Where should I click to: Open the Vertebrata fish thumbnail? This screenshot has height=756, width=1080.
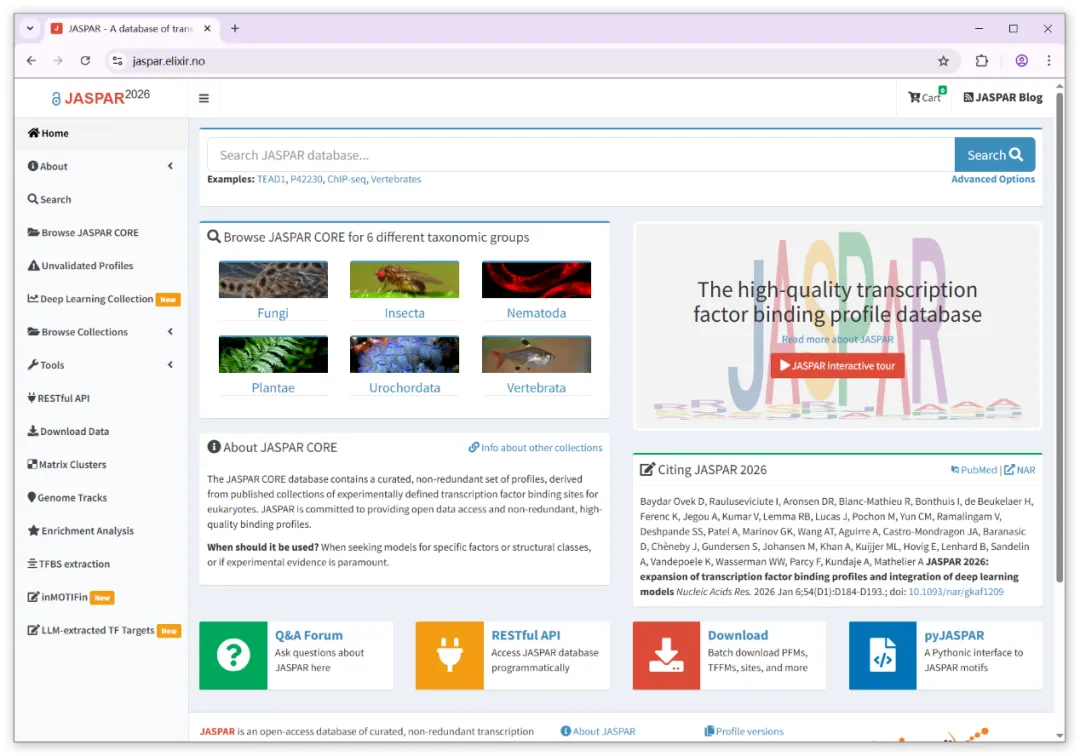tap(537, 355)
